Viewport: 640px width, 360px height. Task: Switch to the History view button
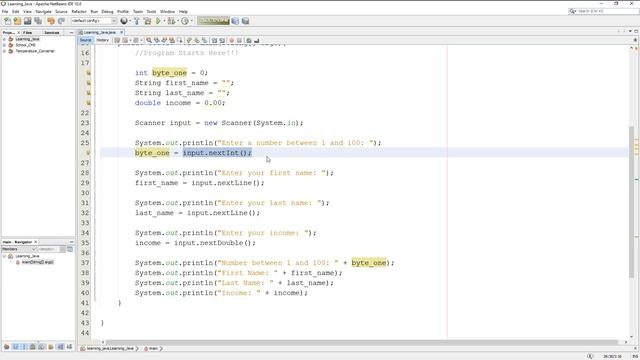[102, 40]
